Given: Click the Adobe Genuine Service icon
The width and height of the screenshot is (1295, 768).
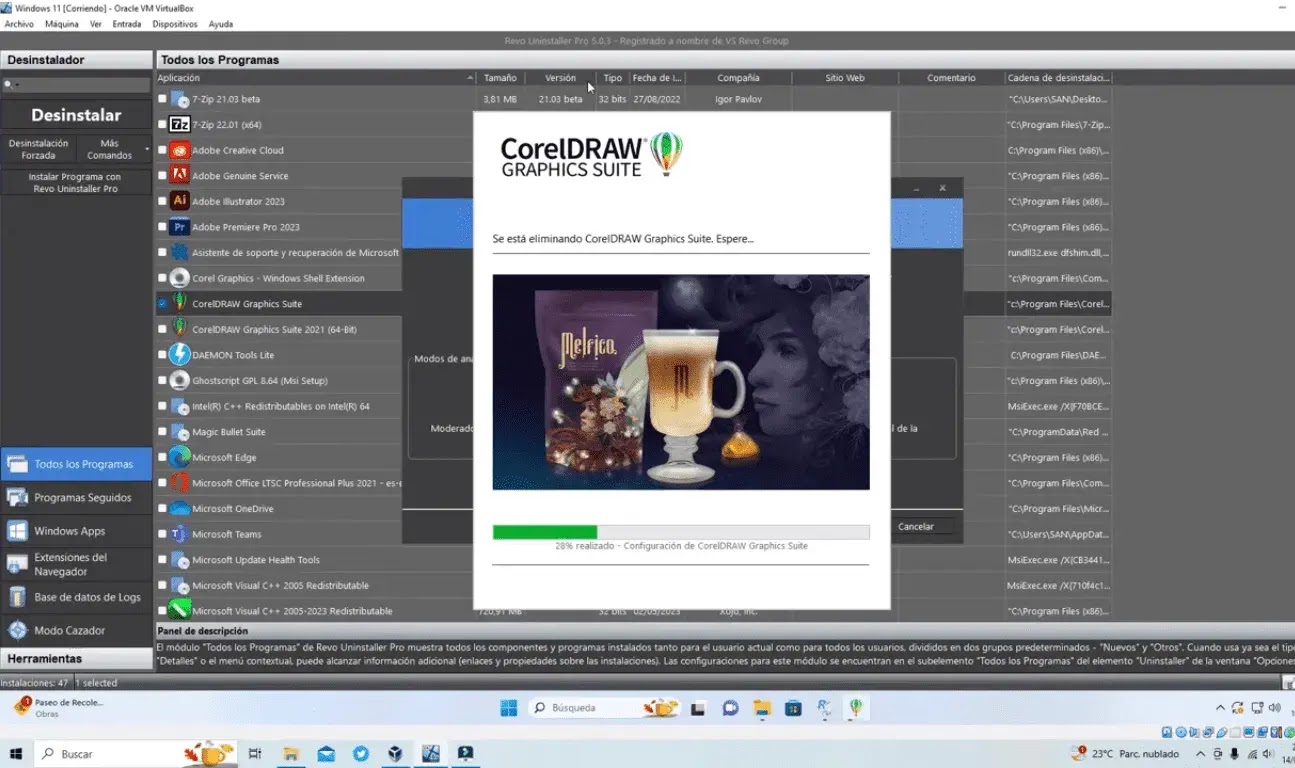Looking at the screenshot, I should pos(180,176).
